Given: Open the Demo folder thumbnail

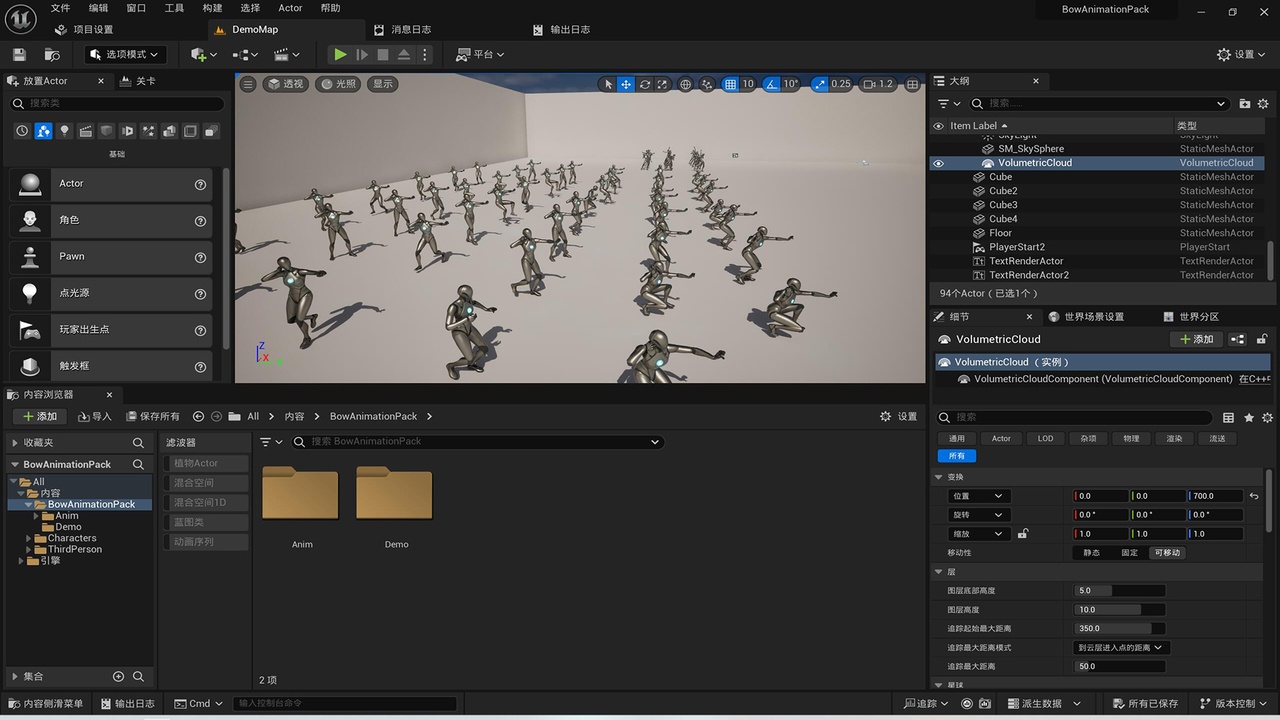Looking at the screenshot, I should [x=395, y=493].
